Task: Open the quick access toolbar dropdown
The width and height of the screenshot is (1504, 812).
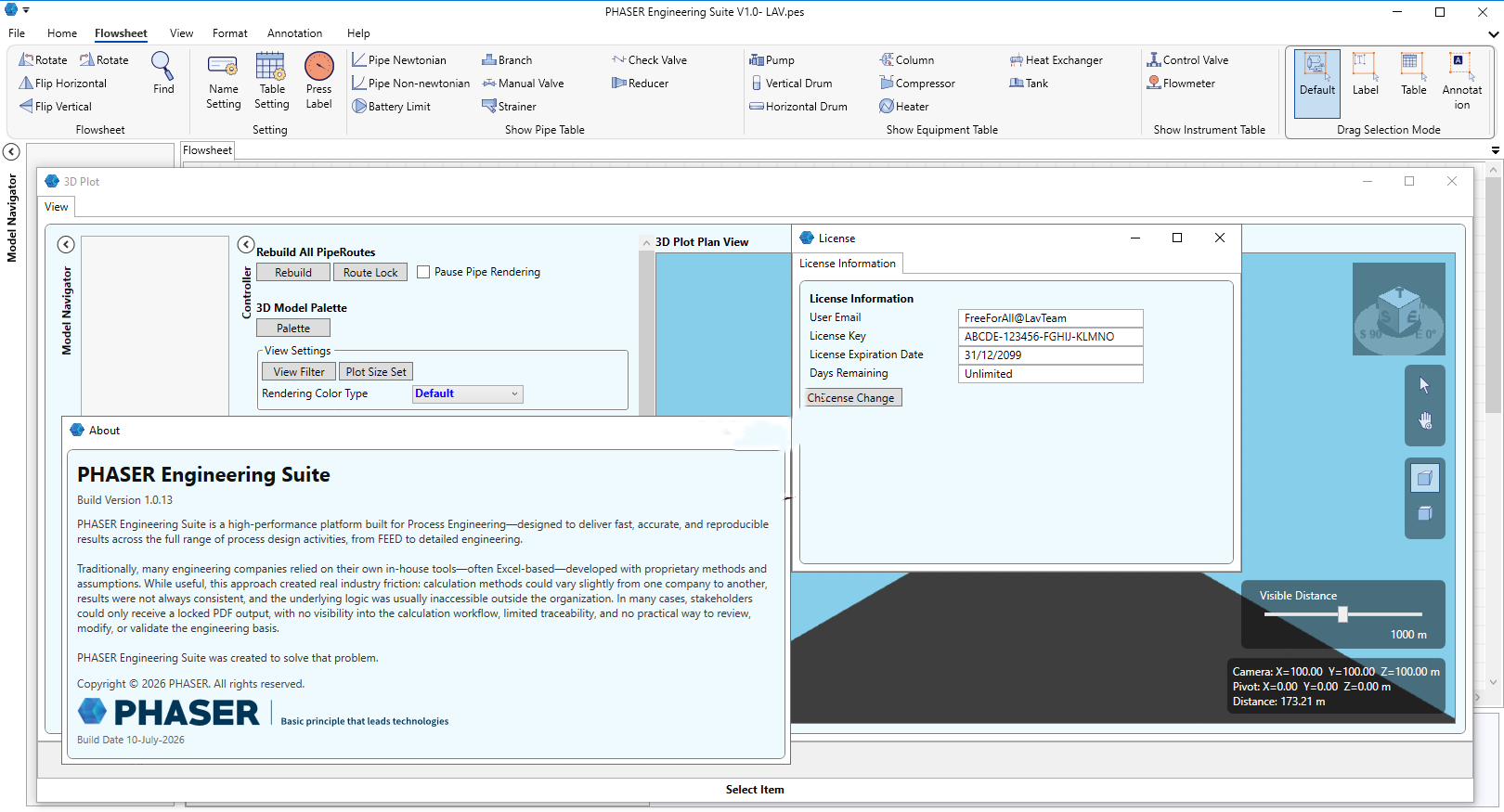Action: coord(26,10)
